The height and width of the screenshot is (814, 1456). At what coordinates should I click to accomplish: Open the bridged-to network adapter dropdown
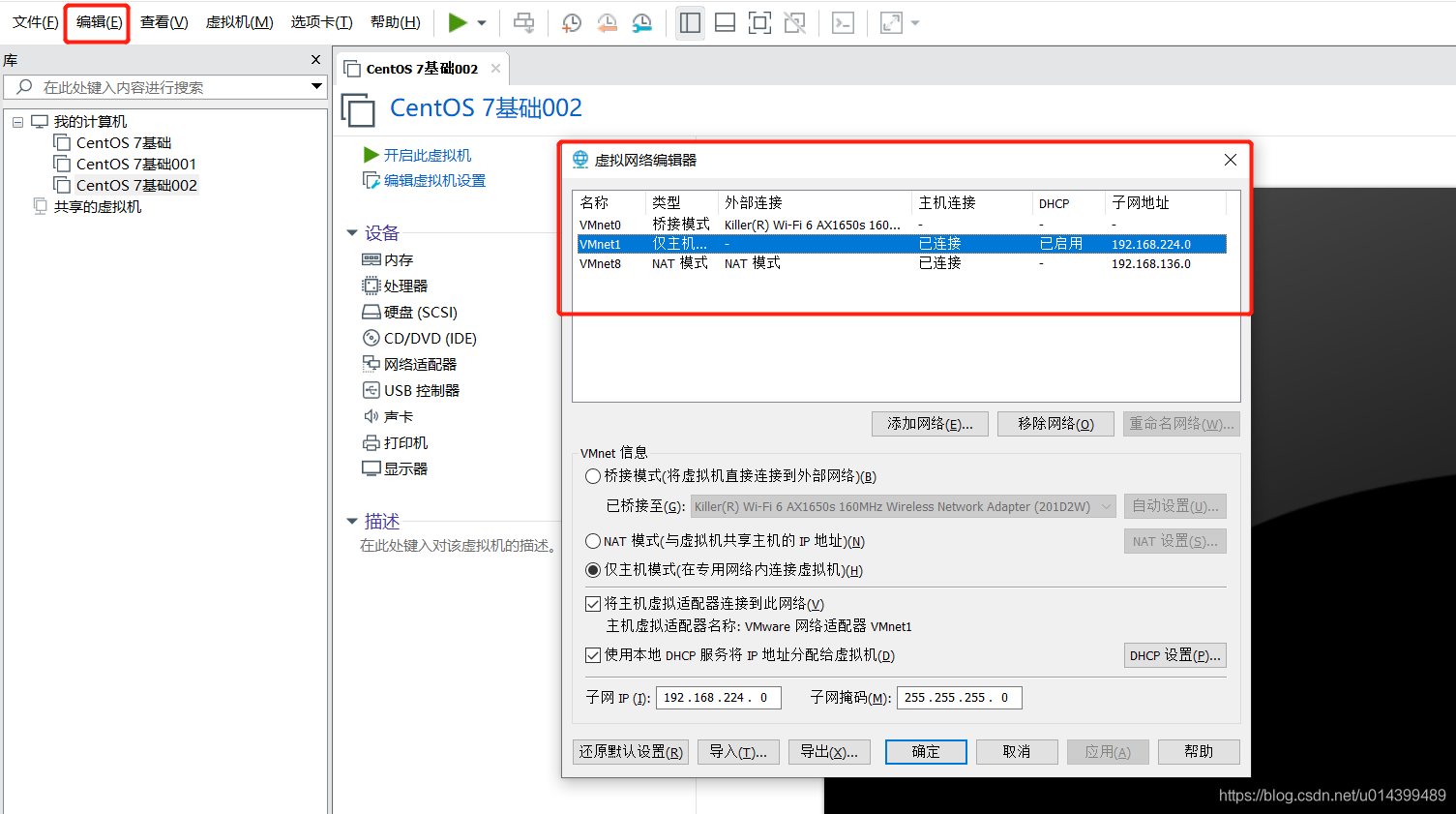(1105, 505)
